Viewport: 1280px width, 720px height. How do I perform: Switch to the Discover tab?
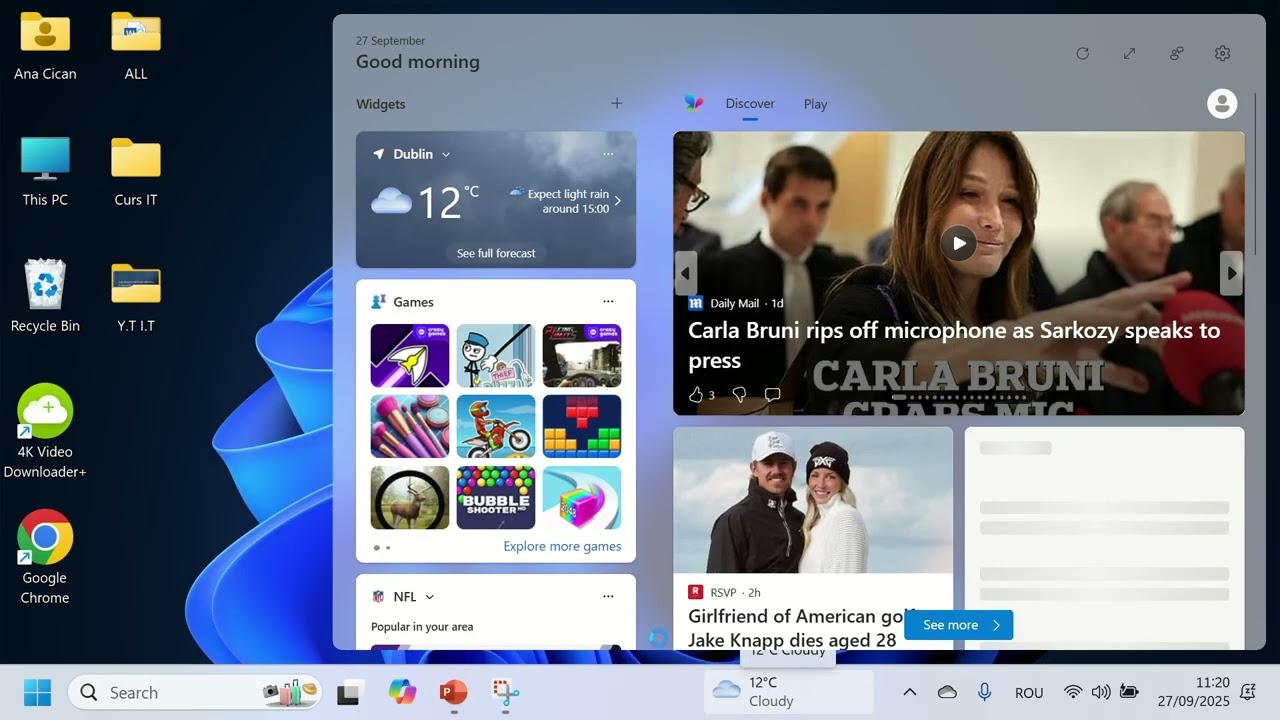coord(750,104)
